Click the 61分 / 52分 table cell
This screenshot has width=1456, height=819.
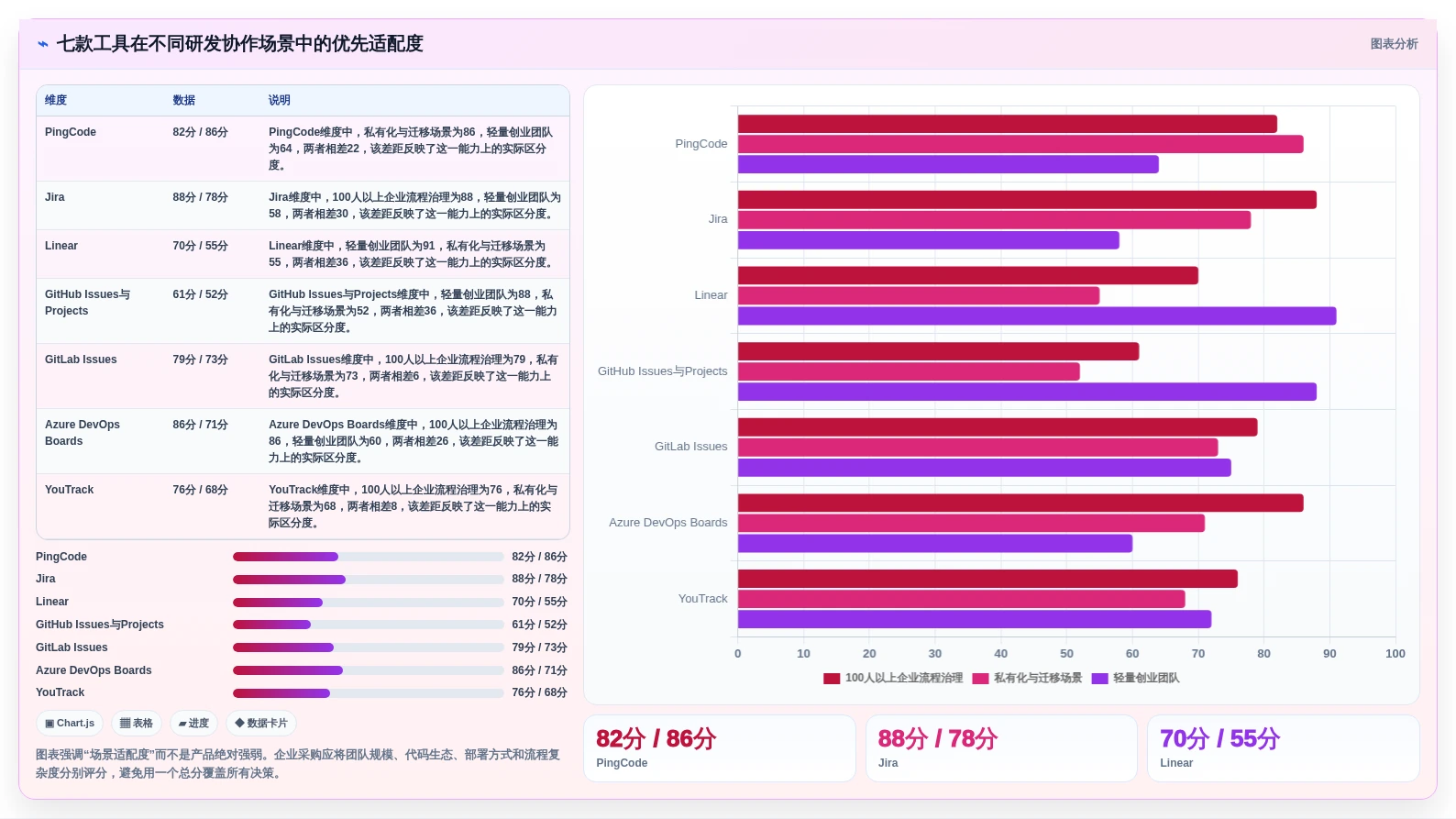tap(201, 294)
